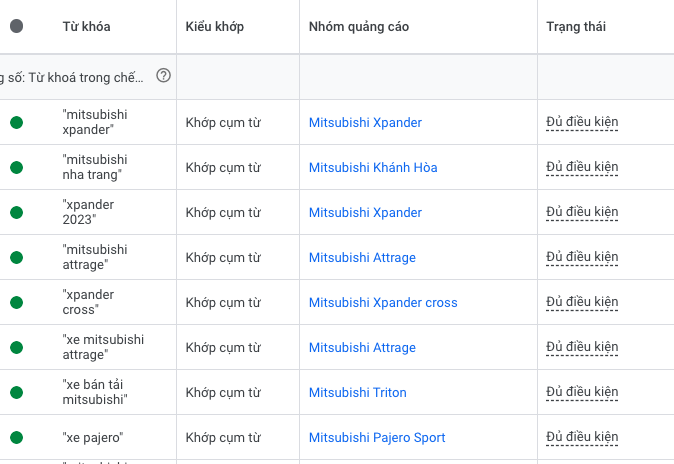
Task: Click the Nhóm quảng cáo column header
Action: click(x=358, y=27)
